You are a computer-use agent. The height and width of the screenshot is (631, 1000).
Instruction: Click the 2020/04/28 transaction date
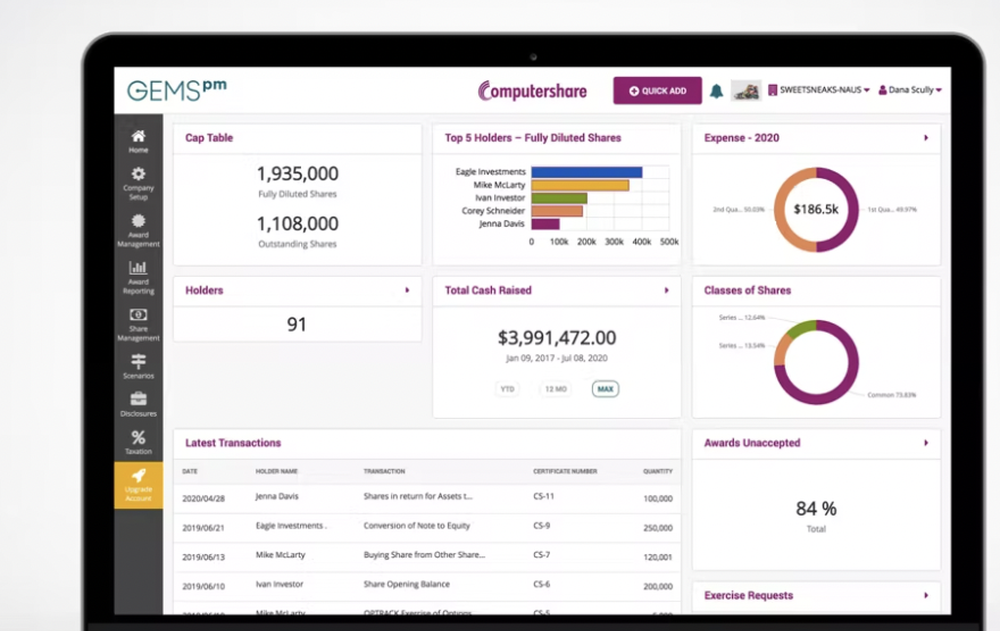click(x=203, y=499)
